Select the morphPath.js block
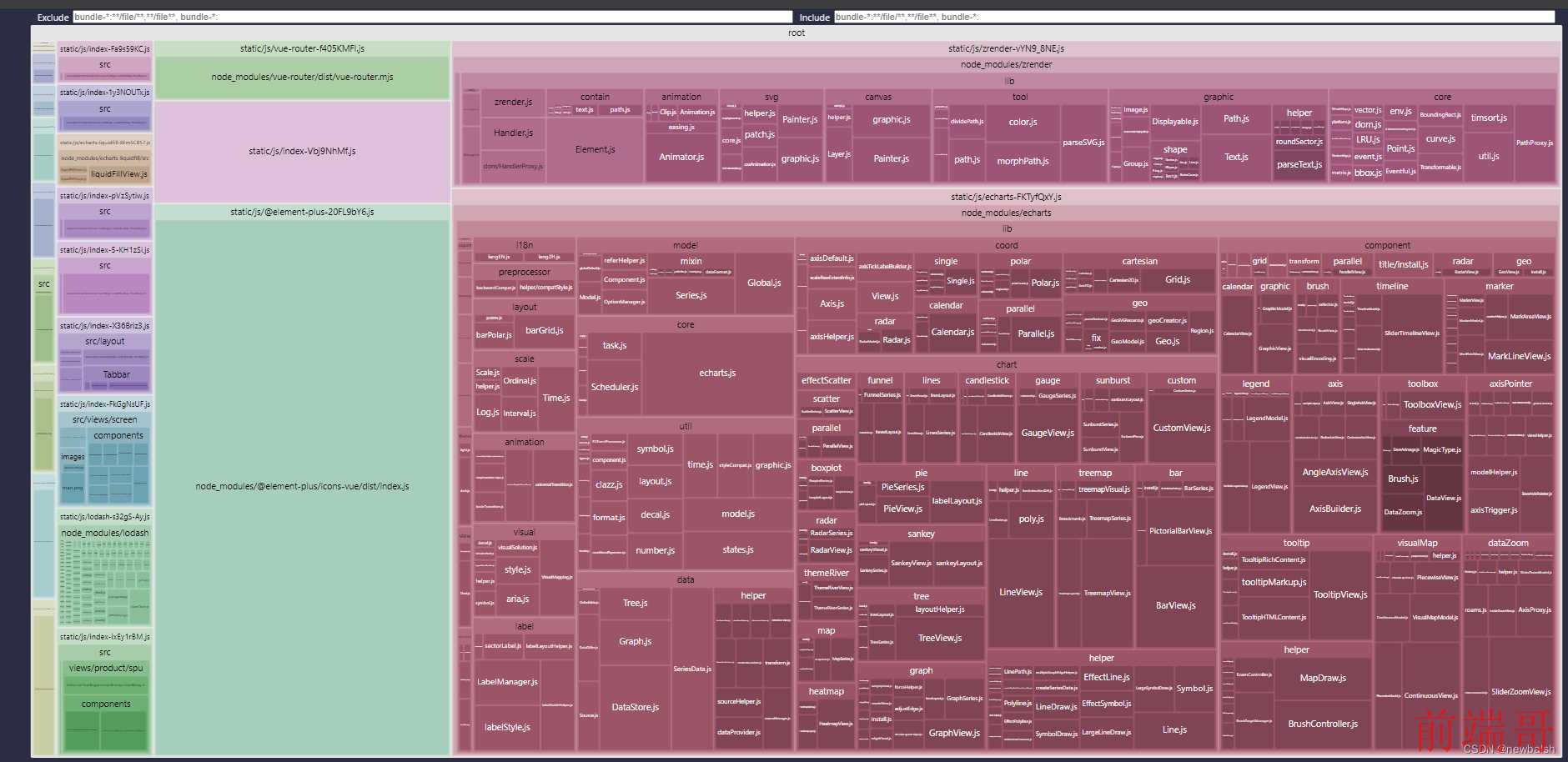The width and height of the screenshot is (1568, 762). tap(1023, 162)
